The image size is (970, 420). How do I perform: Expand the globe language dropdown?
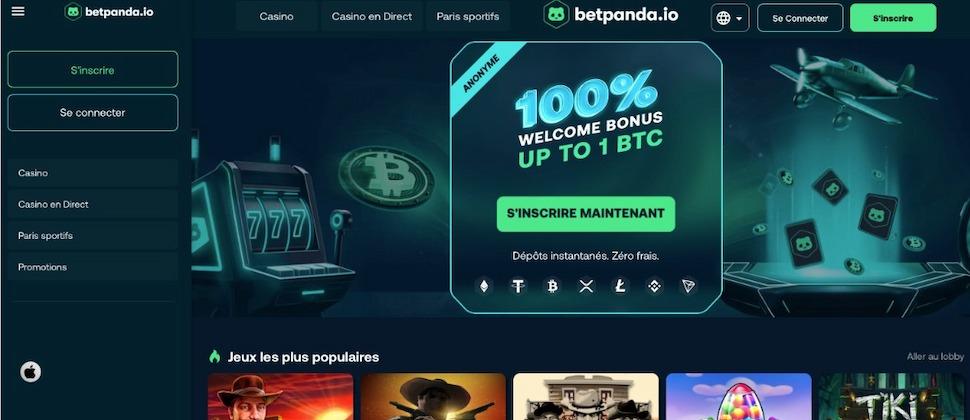730,18
